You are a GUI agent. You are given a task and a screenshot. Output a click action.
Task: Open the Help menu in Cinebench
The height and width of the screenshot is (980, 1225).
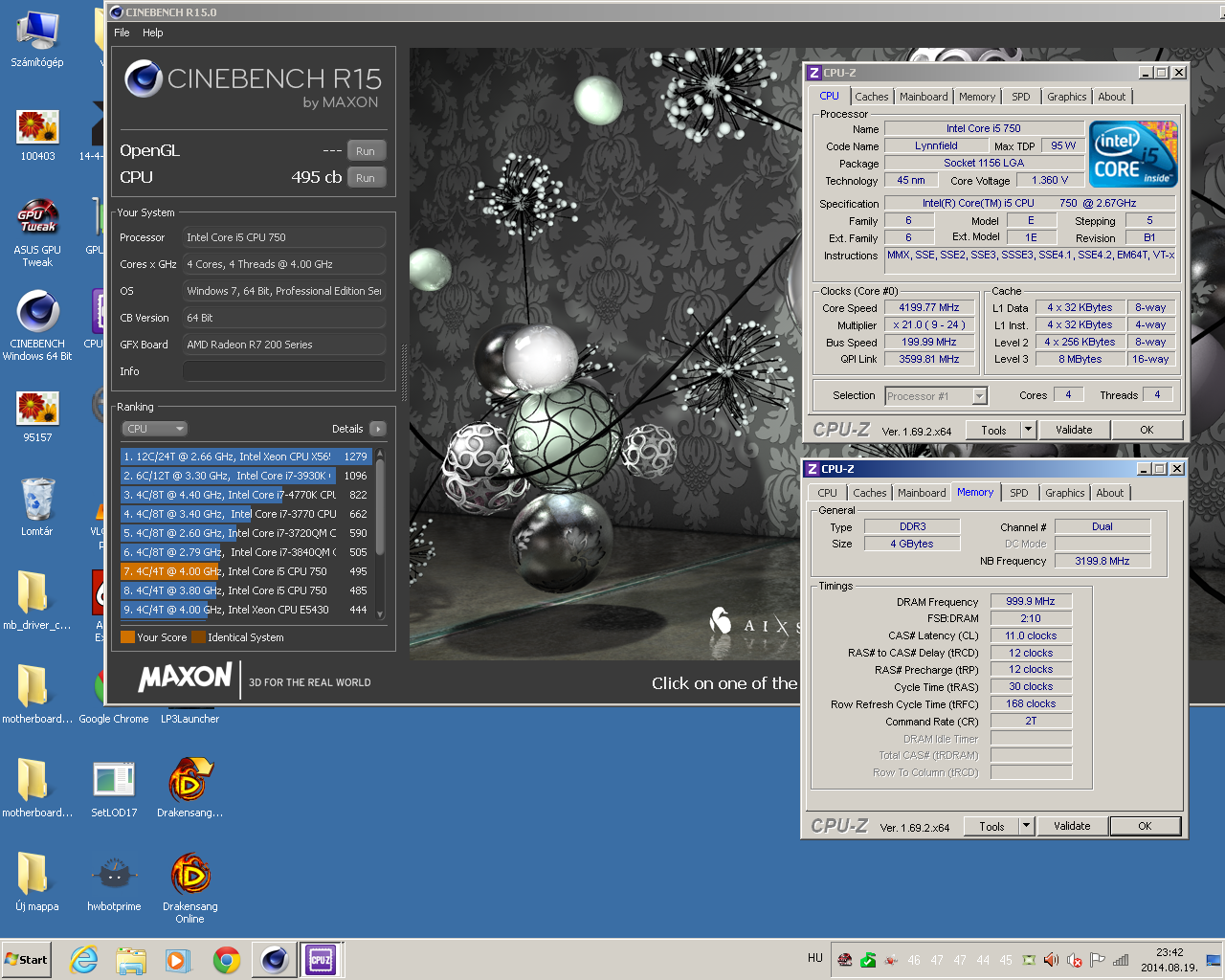pos(153,33)
